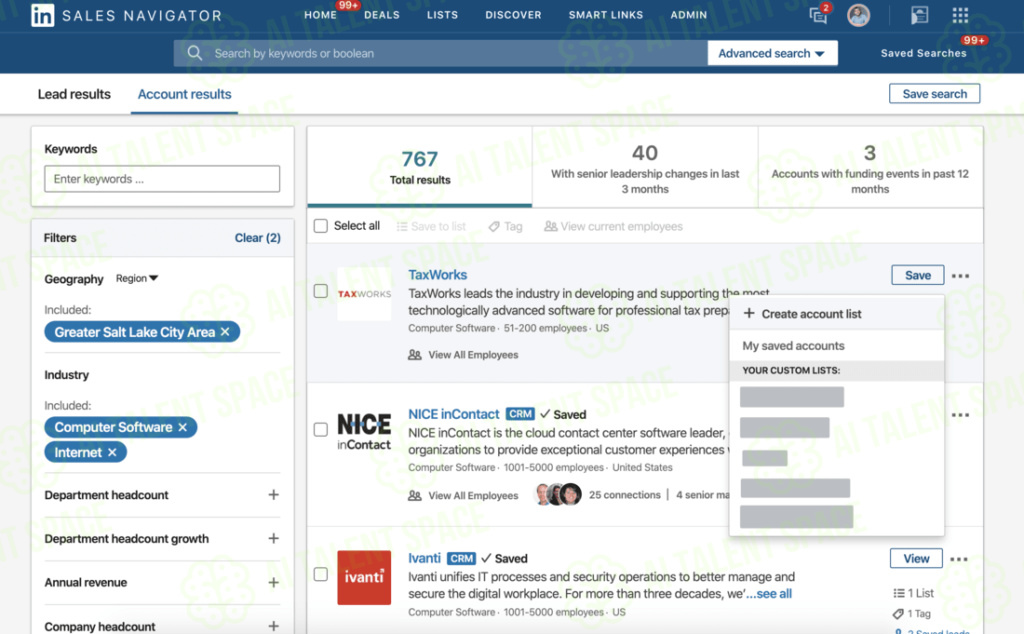Open the apps grid icon
The height and width of the screenshot is (634, 1024).
[x=960, y=15]
